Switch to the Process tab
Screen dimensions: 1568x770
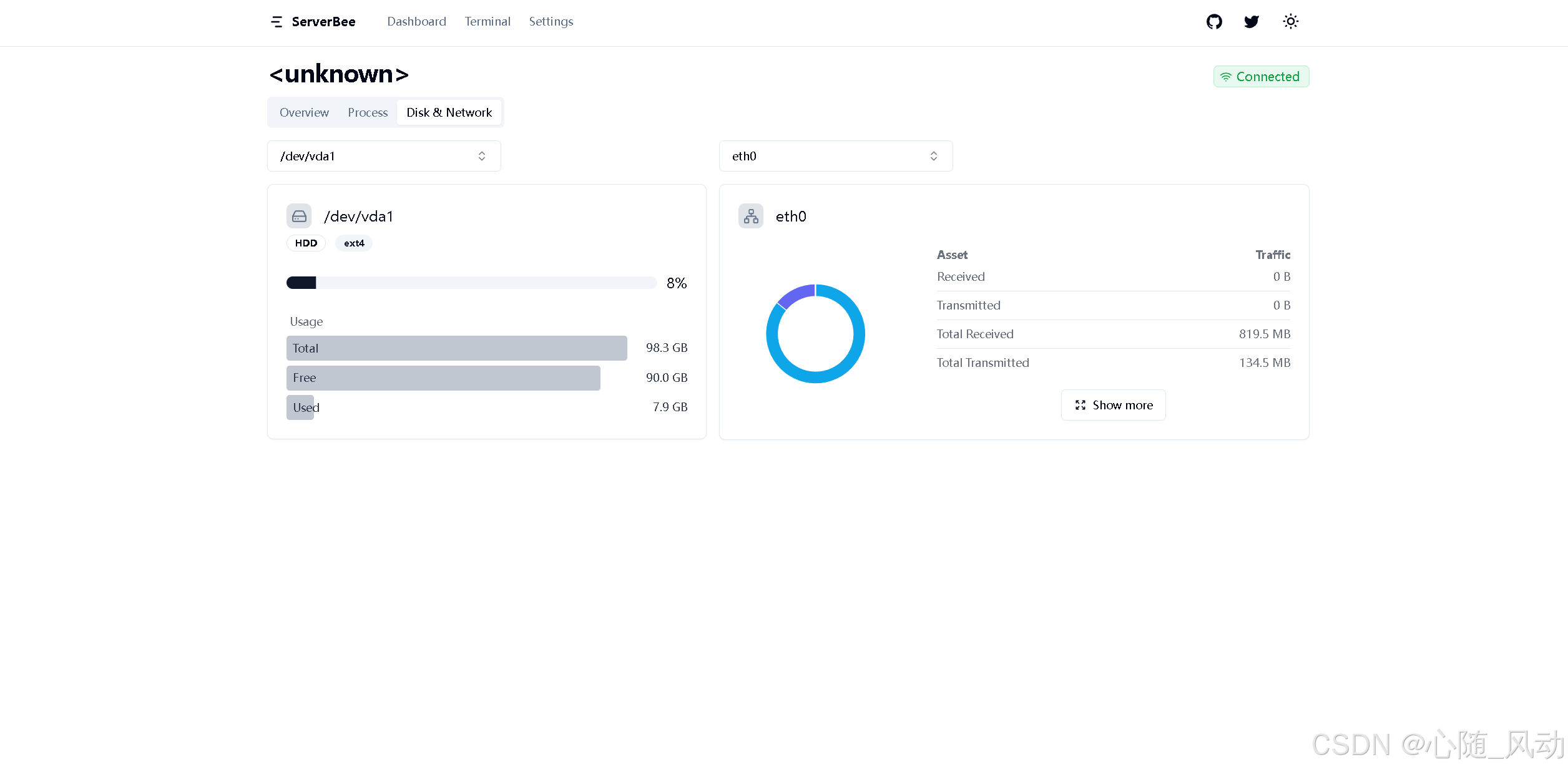[368, 112]
